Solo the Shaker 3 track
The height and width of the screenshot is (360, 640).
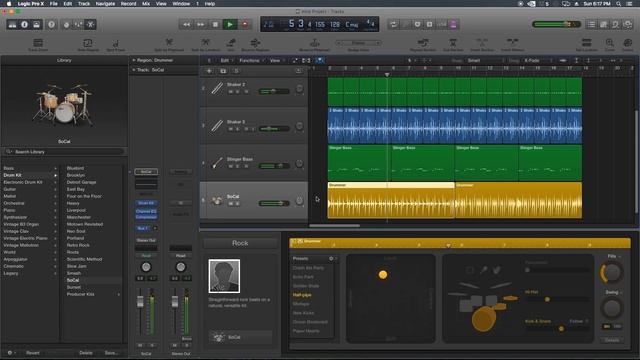point(238,129)
